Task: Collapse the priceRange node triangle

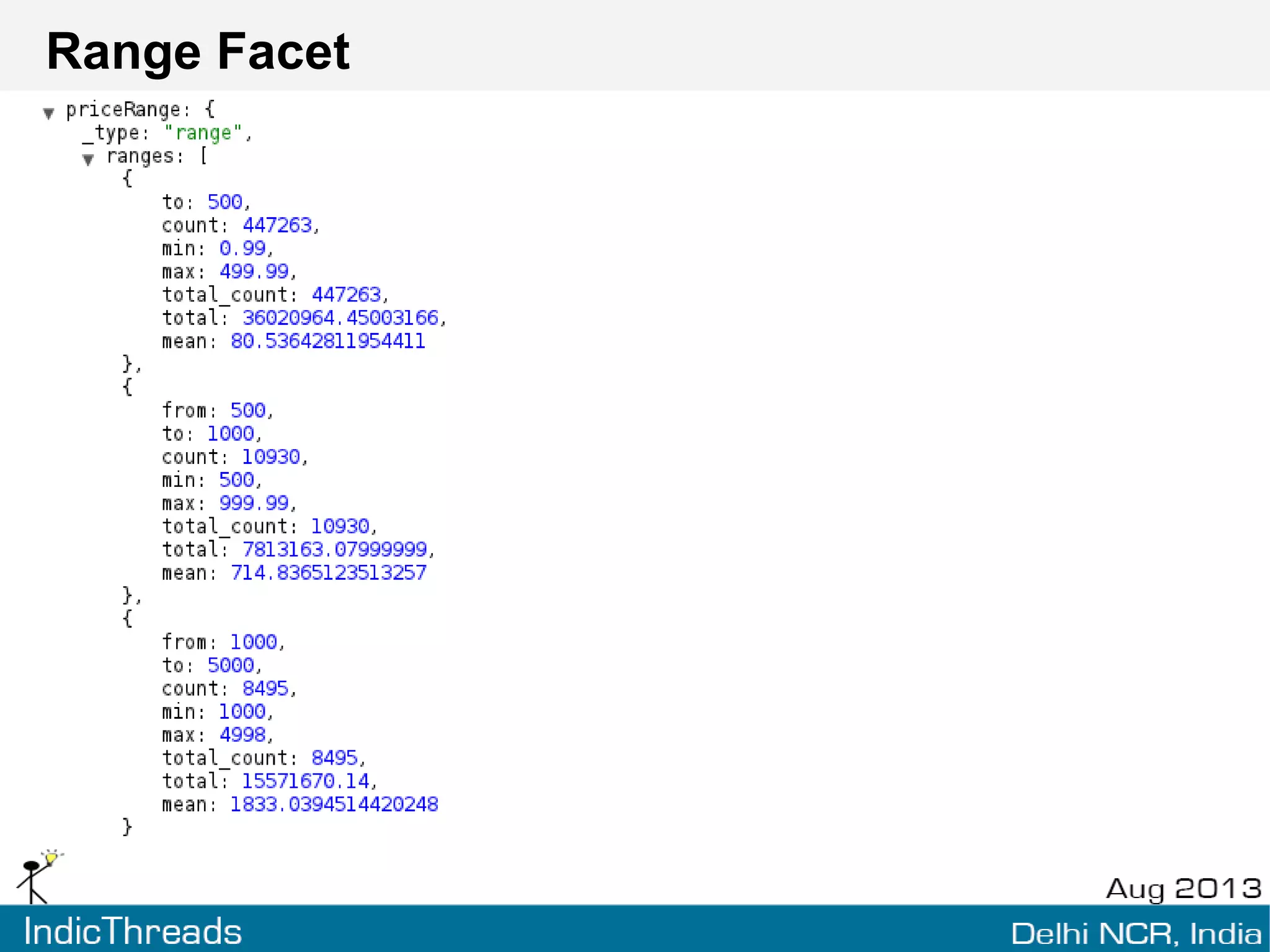Action: [49, 113]
